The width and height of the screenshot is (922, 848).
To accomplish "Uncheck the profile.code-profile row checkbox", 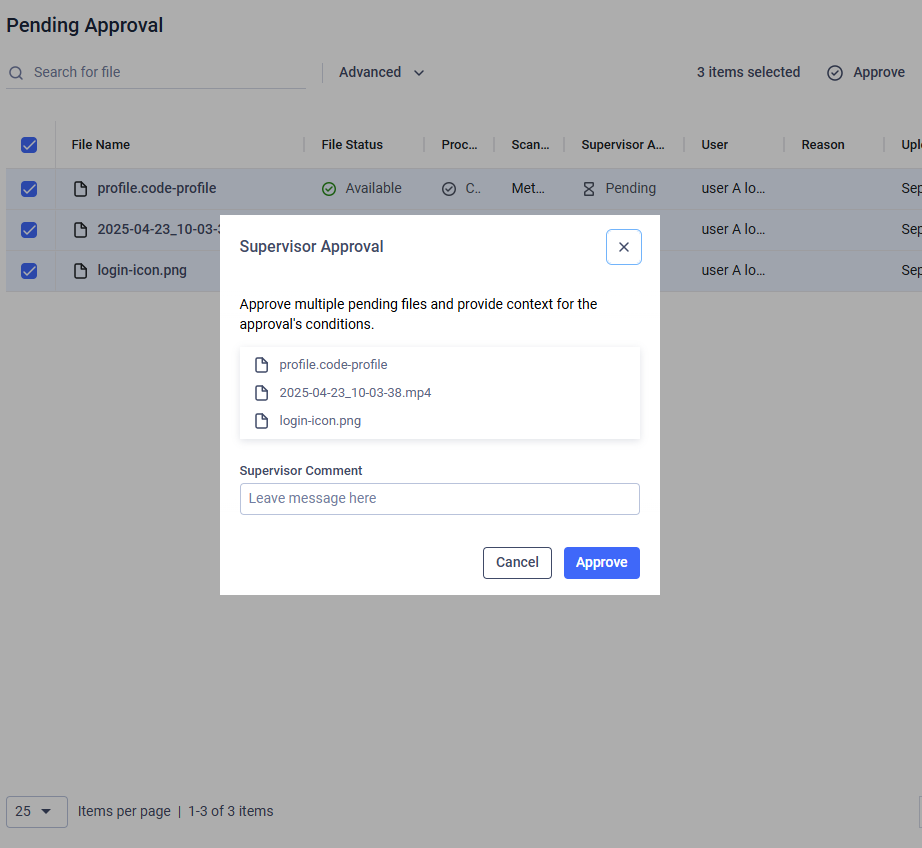I will pos(29,189).
